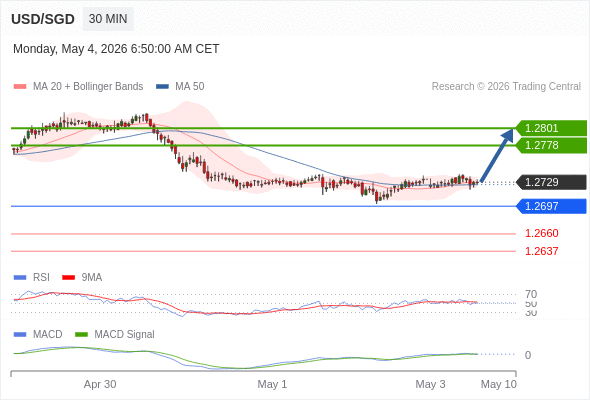Click the blue upward forecast arrow
The height and width of the screenshot is (400, 590).
(497, 155)
